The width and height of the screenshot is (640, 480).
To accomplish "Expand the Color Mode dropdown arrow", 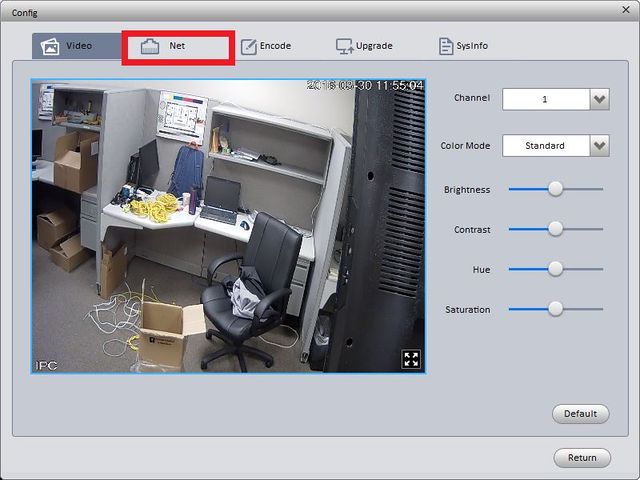I will point(600,146).
